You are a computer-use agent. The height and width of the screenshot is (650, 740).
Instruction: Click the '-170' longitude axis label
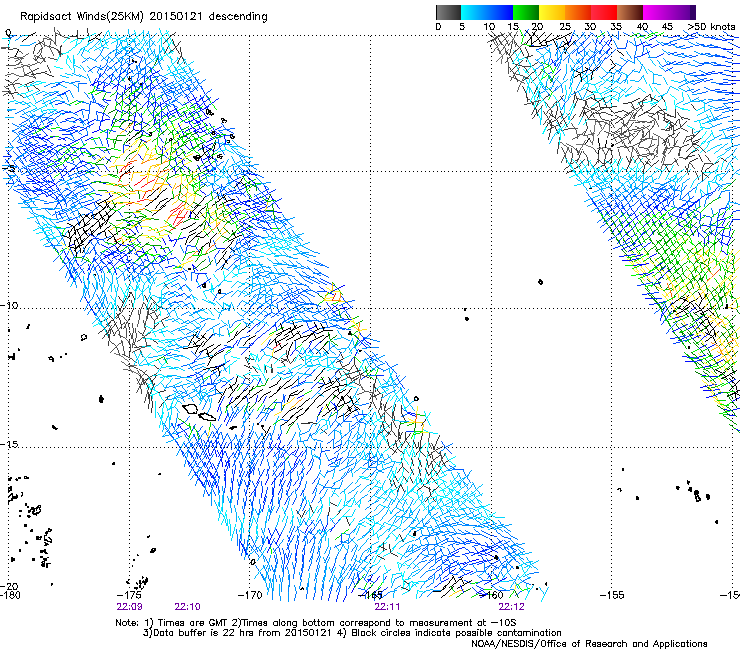(250, 595)
